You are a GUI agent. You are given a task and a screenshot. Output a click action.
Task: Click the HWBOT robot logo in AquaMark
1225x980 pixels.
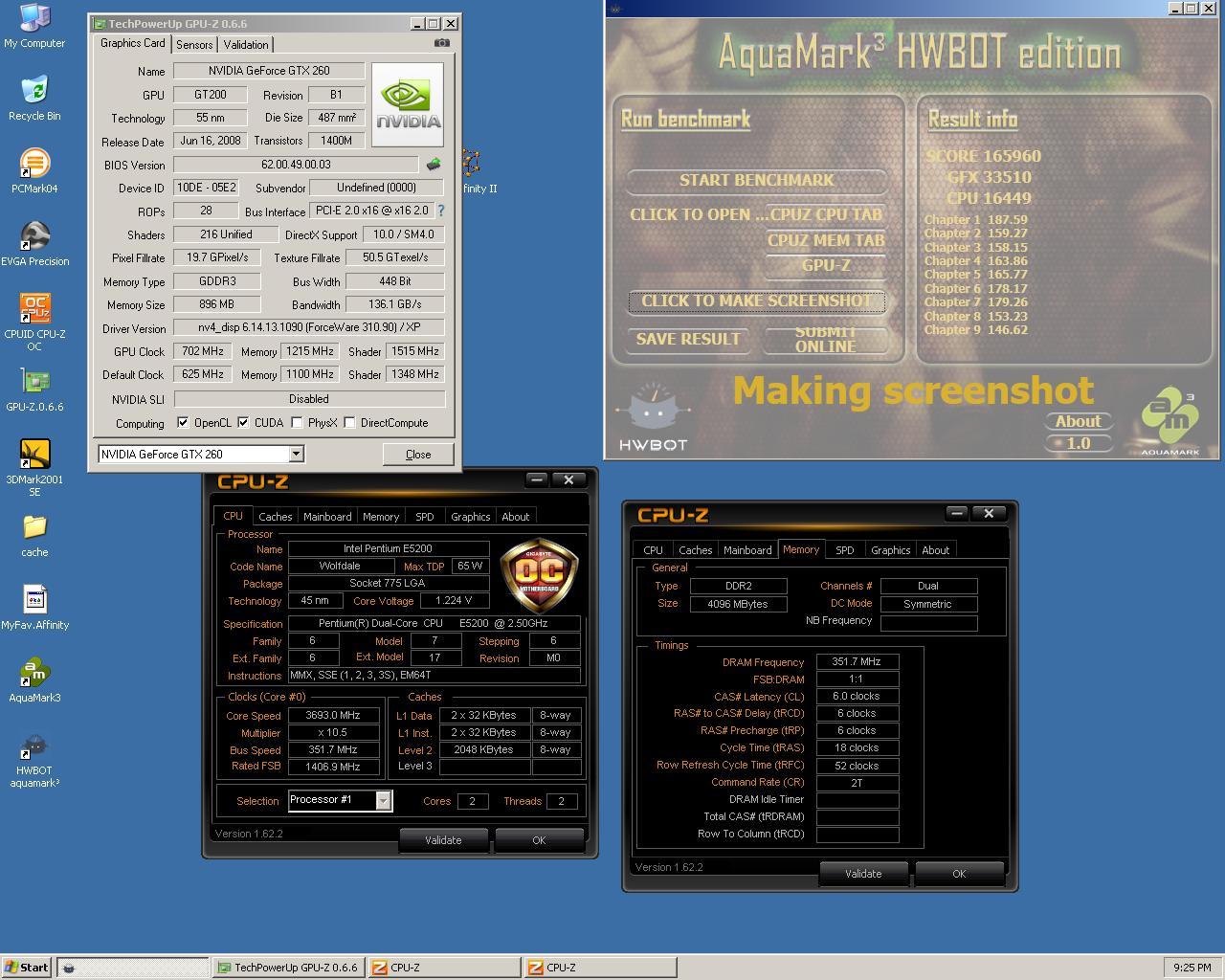click(x=653, y=415)
